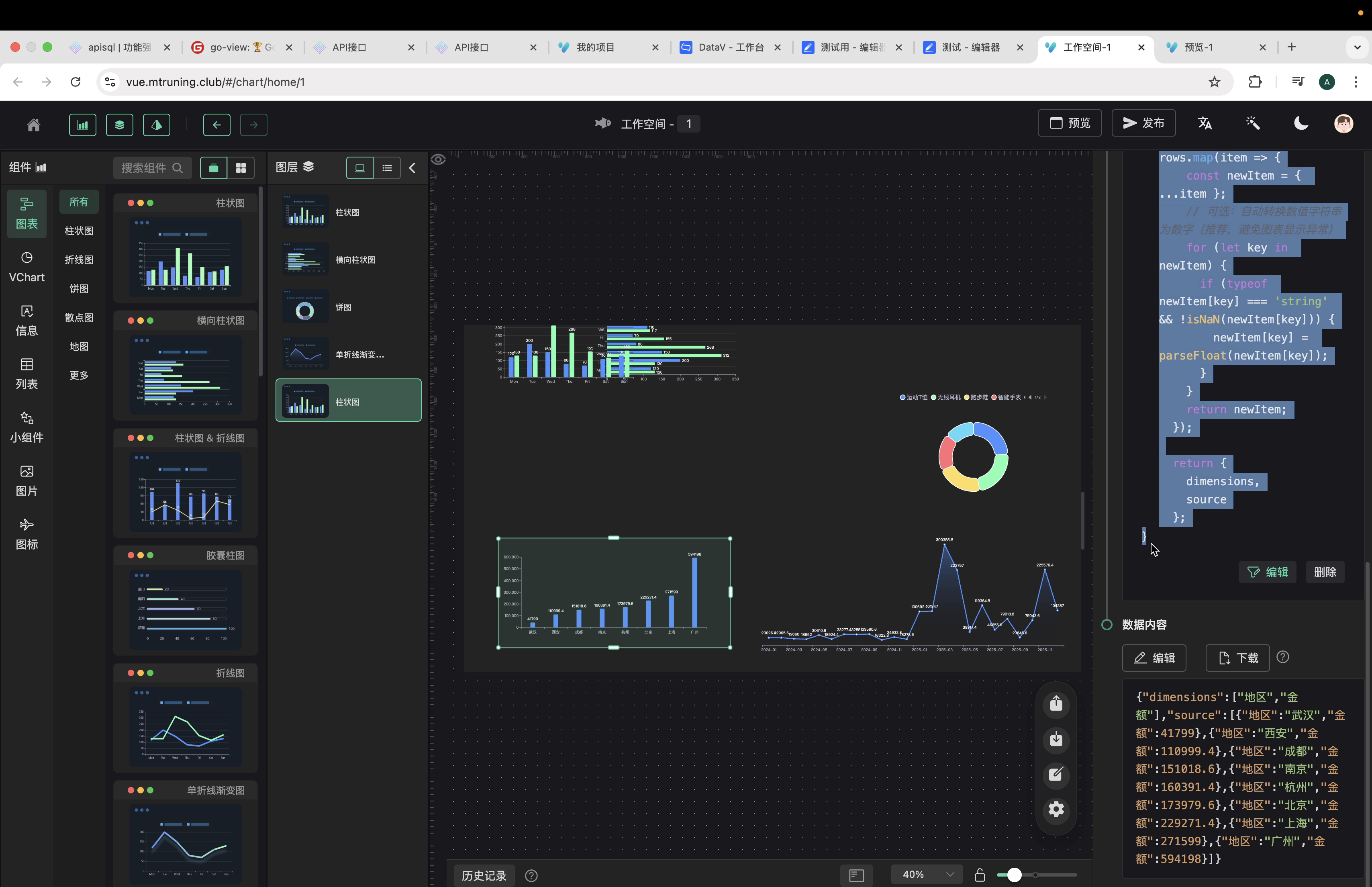Screen dimensions: 1372x887
Task: Open the language translation icon
Action: pyautogui.click(x=1205, y=123)
